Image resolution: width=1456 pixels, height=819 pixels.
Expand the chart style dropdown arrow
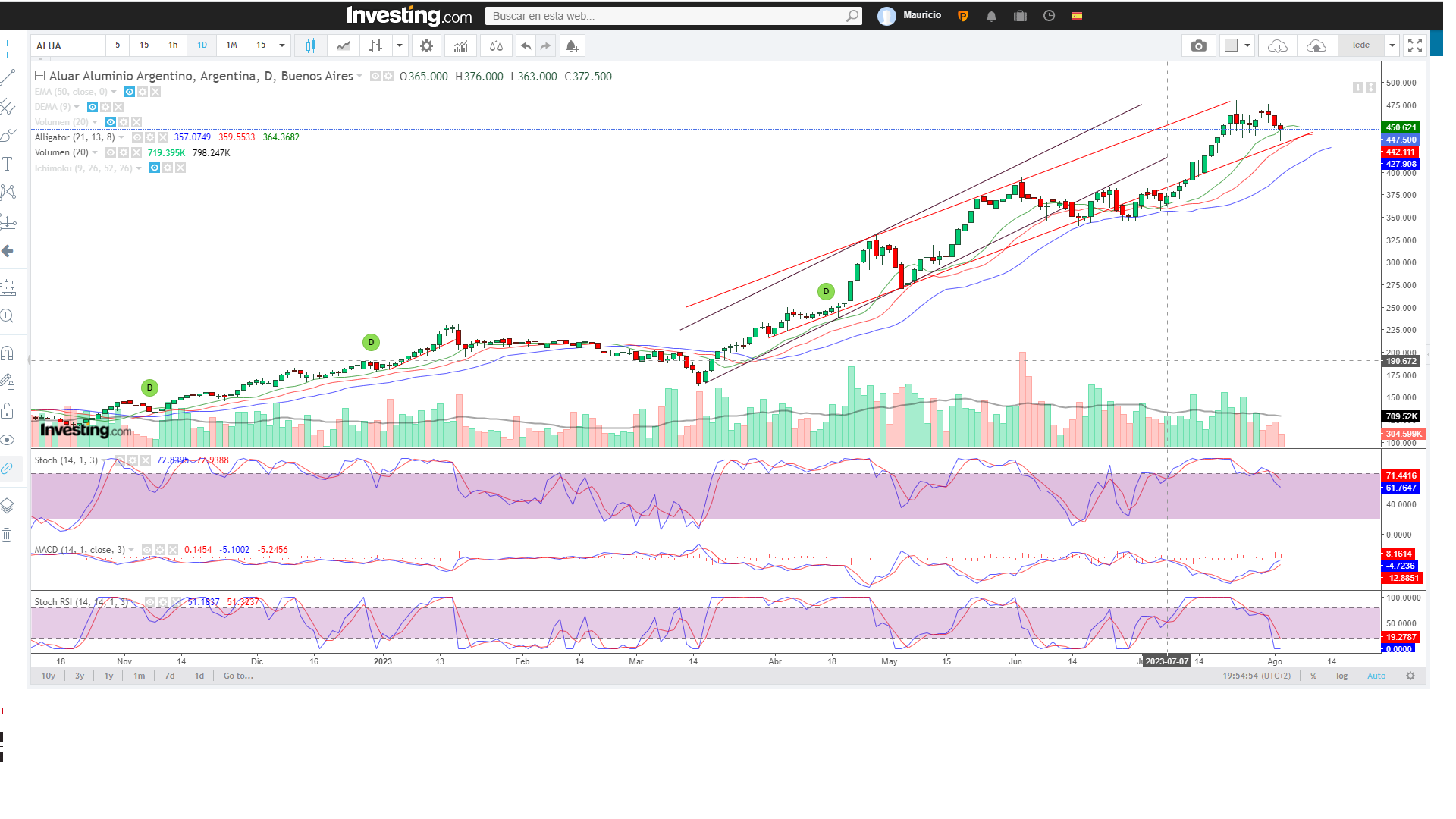coord(400,45)
